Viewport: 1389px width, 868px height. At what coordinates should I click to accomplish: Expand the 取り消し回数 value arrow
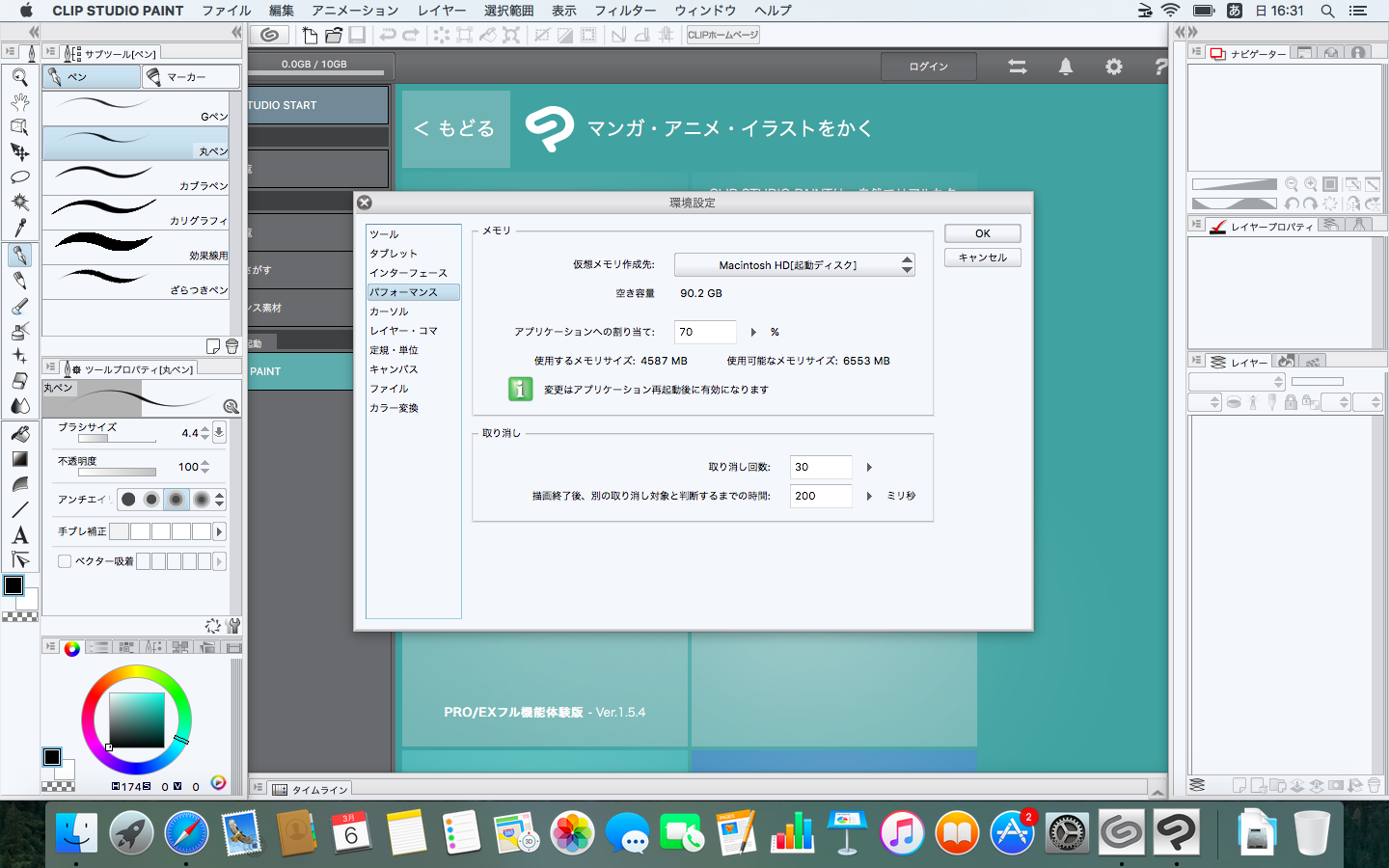click(869, 468)
